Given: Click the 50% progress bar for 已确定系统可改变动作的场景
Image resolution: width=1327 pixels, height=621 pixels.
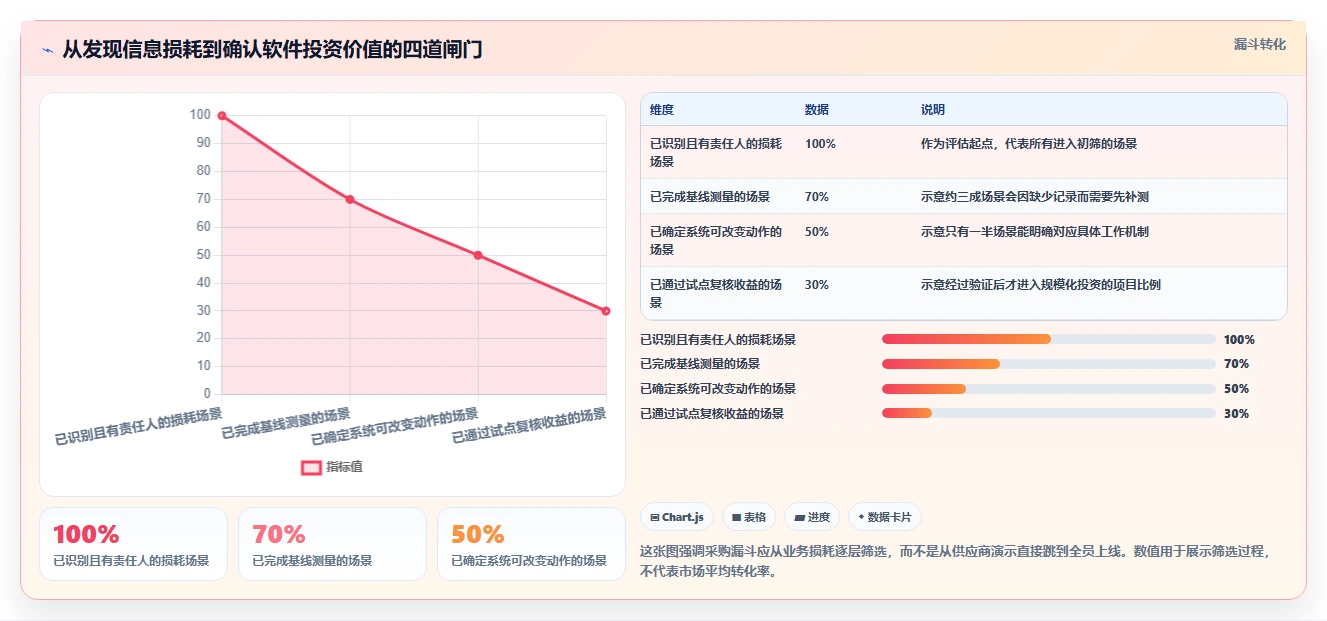Looking at the screenshot, I should [1048, 389].
